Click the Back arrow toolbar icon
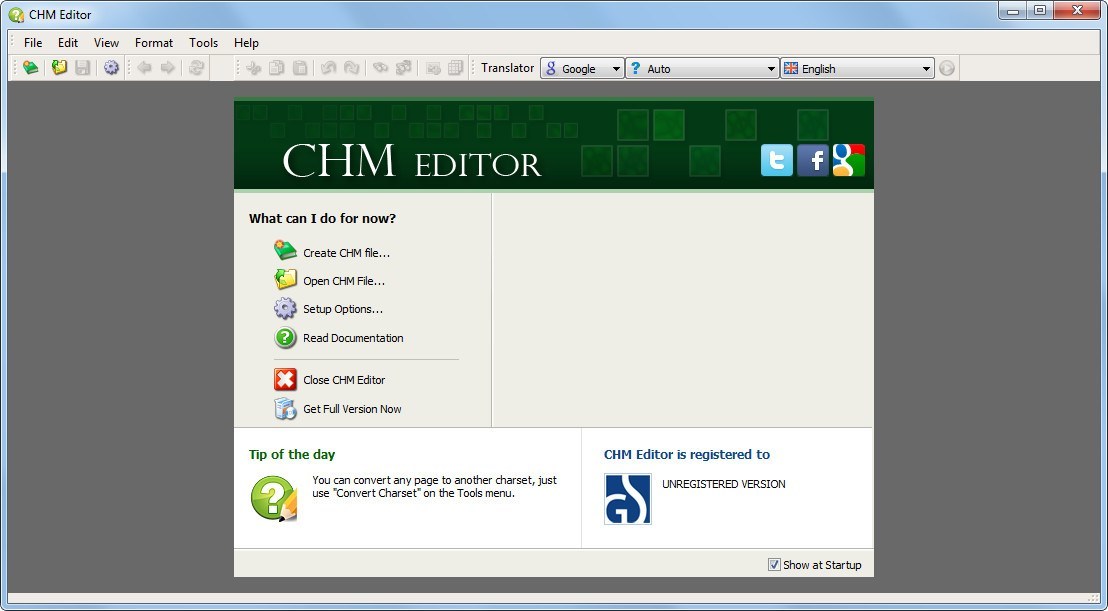 (x=145, y=68)
